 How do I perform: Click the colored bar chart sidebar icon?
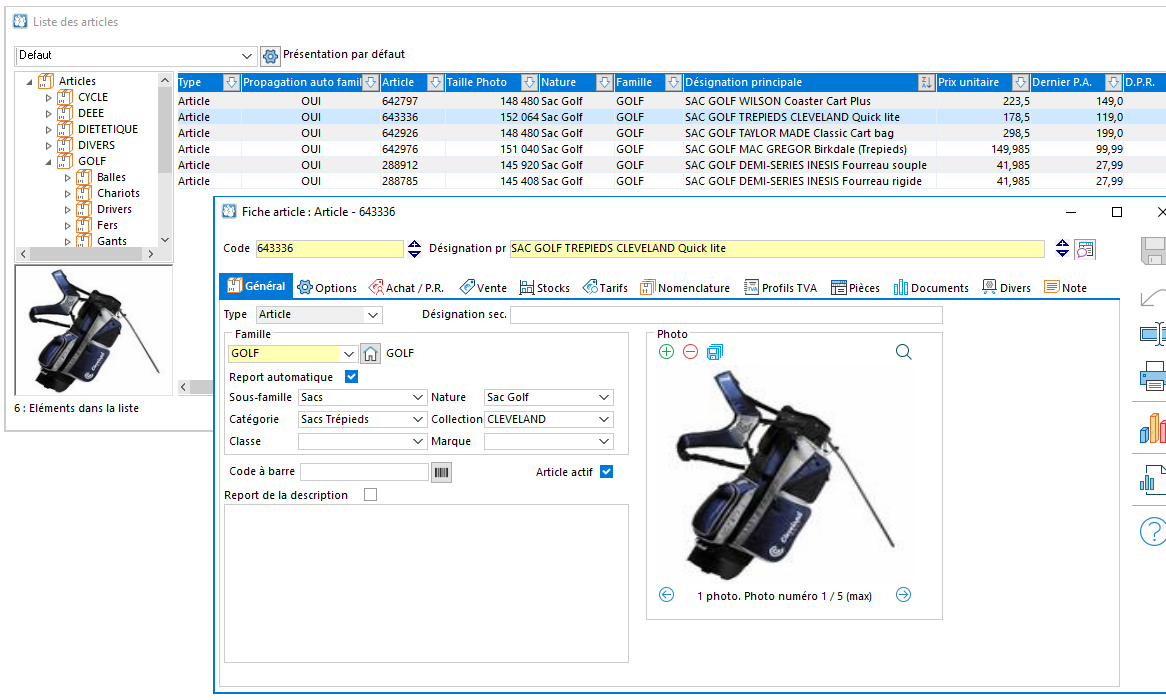(x=1153, y=428)
